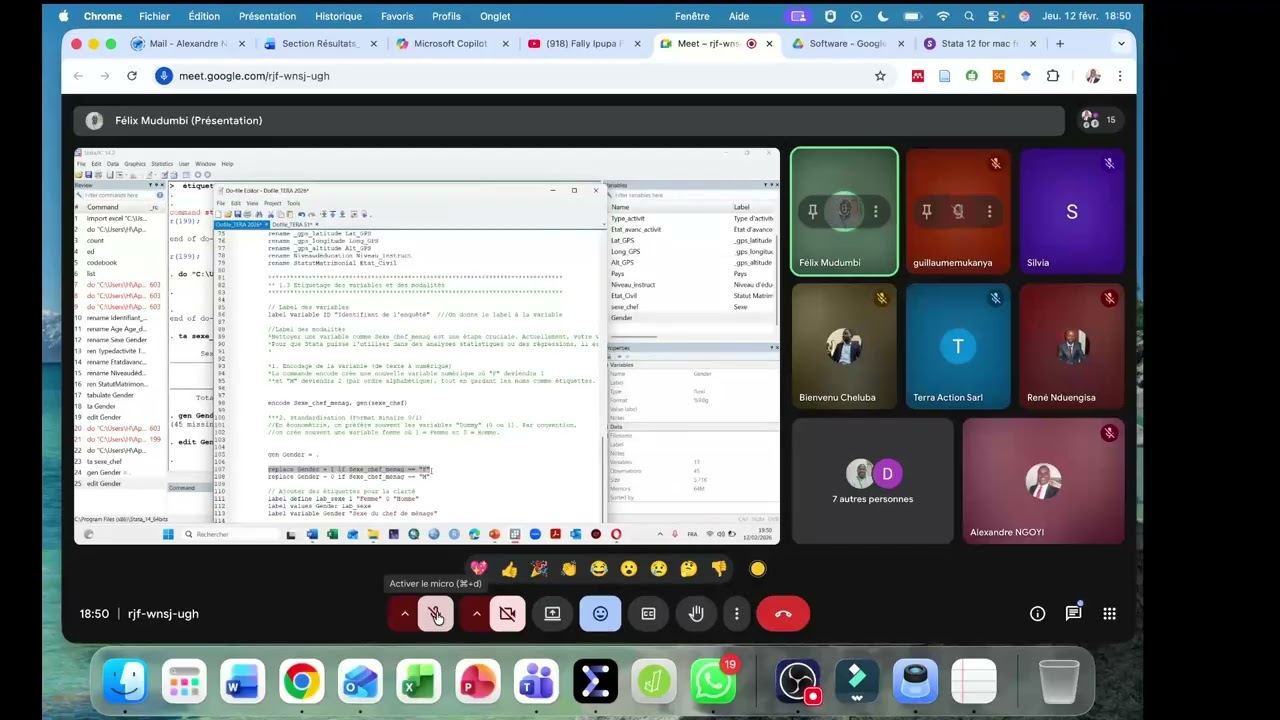Switch to Section Résultats browser tab
This screenshot has width=1280, height=720.
coord(320,44)
